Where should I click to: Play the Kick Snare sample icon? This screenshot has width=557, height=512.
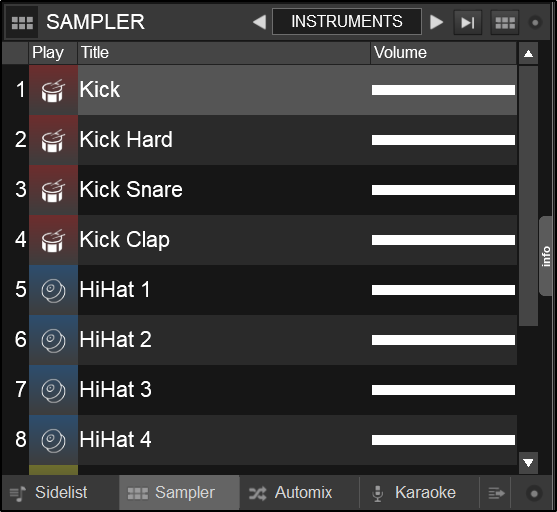53,190
